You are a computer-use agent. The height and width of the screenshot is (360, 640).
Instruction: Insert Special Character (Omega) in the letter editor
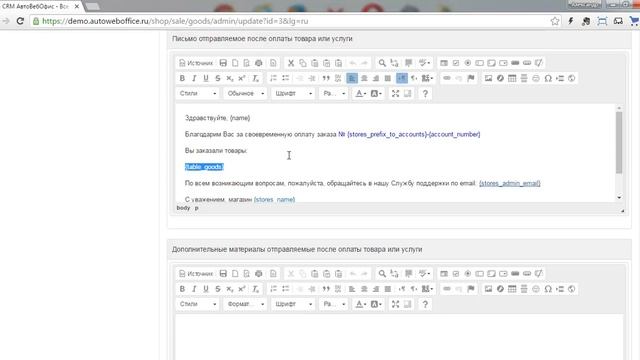tap(548, 78)
